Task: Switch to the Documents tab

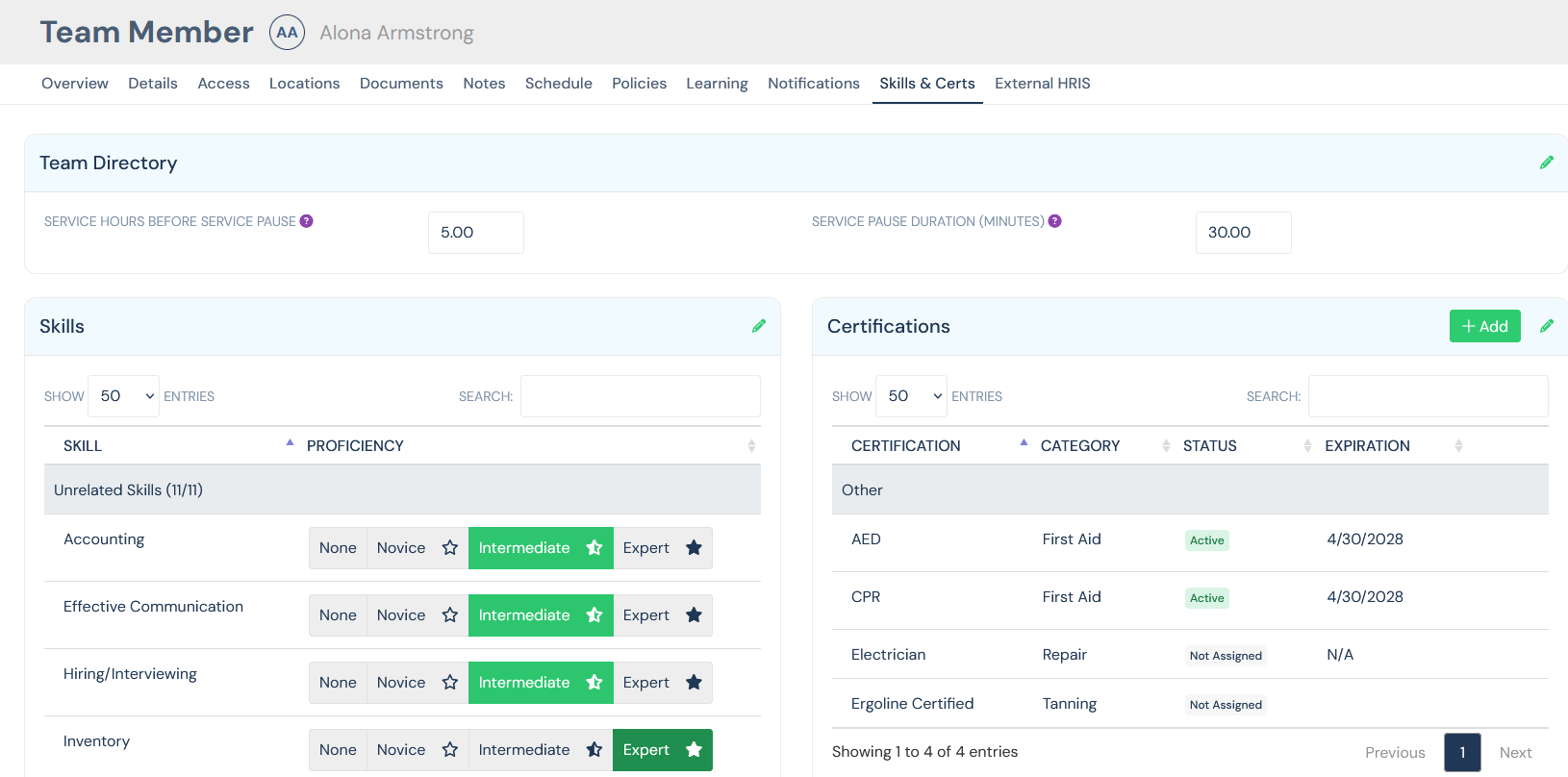Action: click(x=401, y=84)
